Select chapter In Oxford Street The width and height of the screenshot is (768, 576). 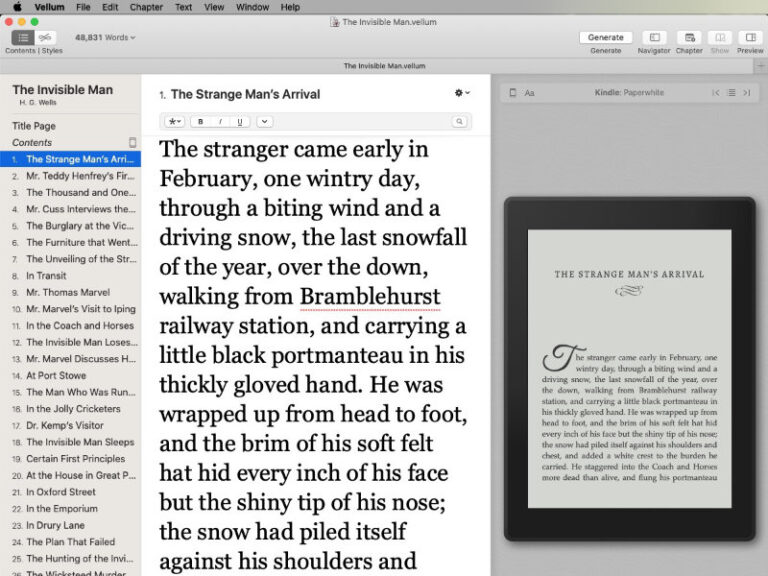[x=71, y=492]
